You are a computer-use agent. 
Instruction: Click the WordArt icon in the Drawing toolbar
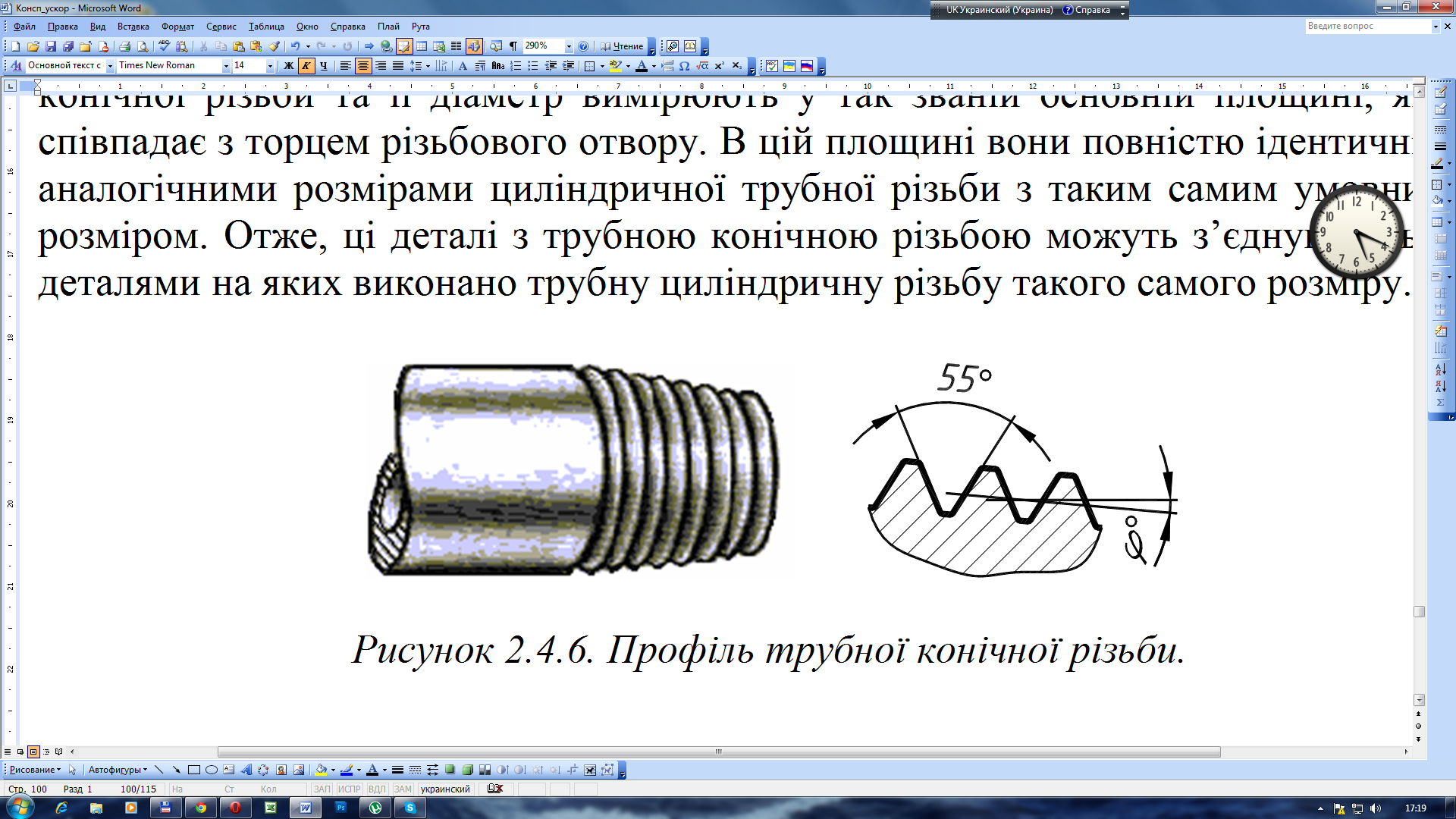[x=246, y=770]
